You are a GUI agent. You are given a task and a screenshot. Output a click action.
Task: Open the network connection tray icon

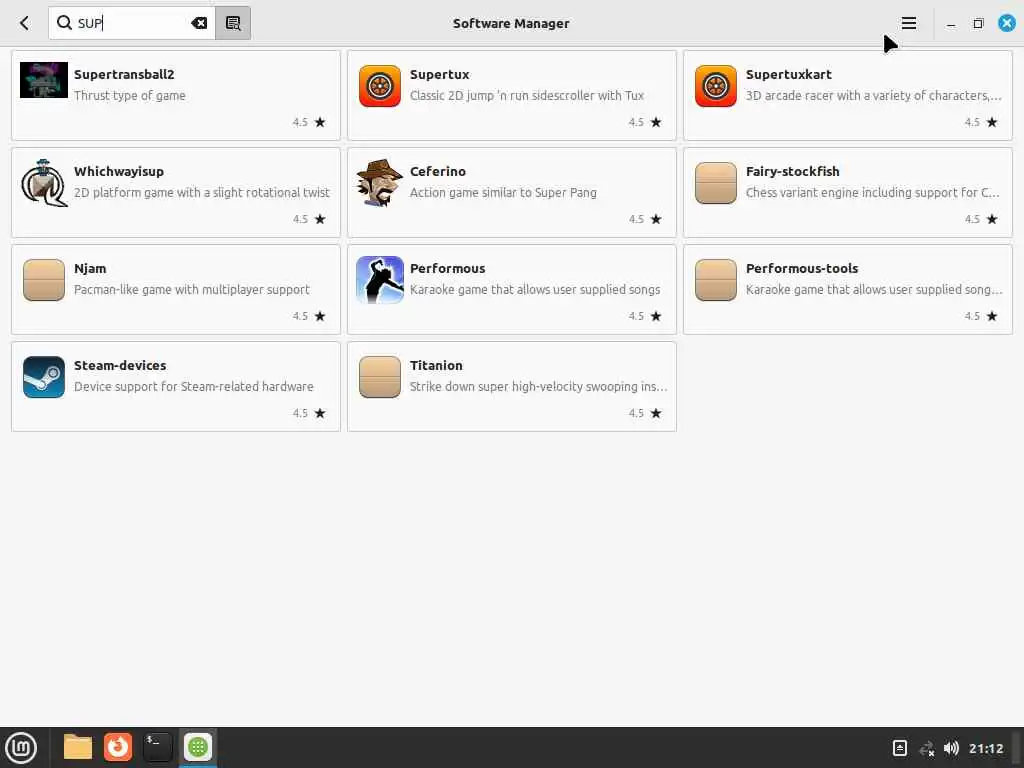(x=926, y=748)
